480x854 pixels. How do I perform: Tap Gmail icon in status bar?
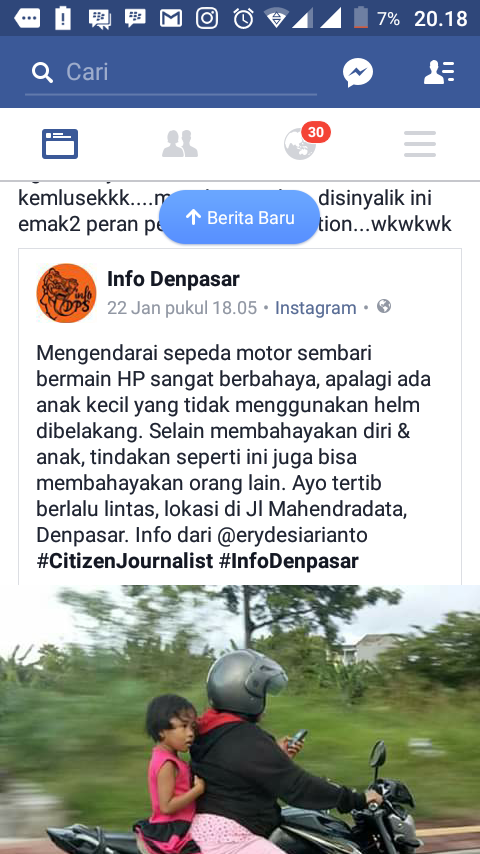point(171,19)
